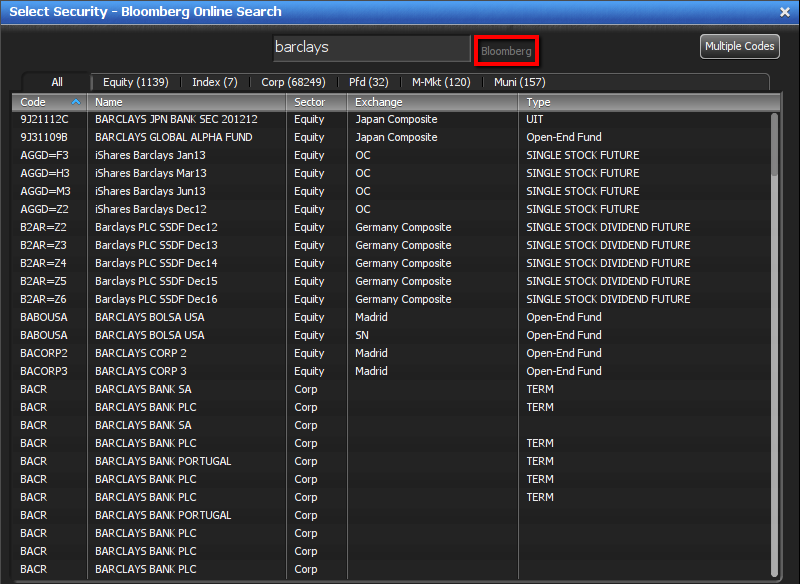
Task: Select code BACORP3
Action: [44, 371]
